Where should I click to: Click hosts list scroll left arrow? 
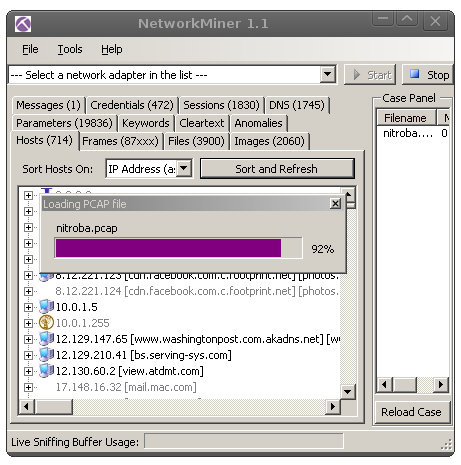click(x=27, y=406)
